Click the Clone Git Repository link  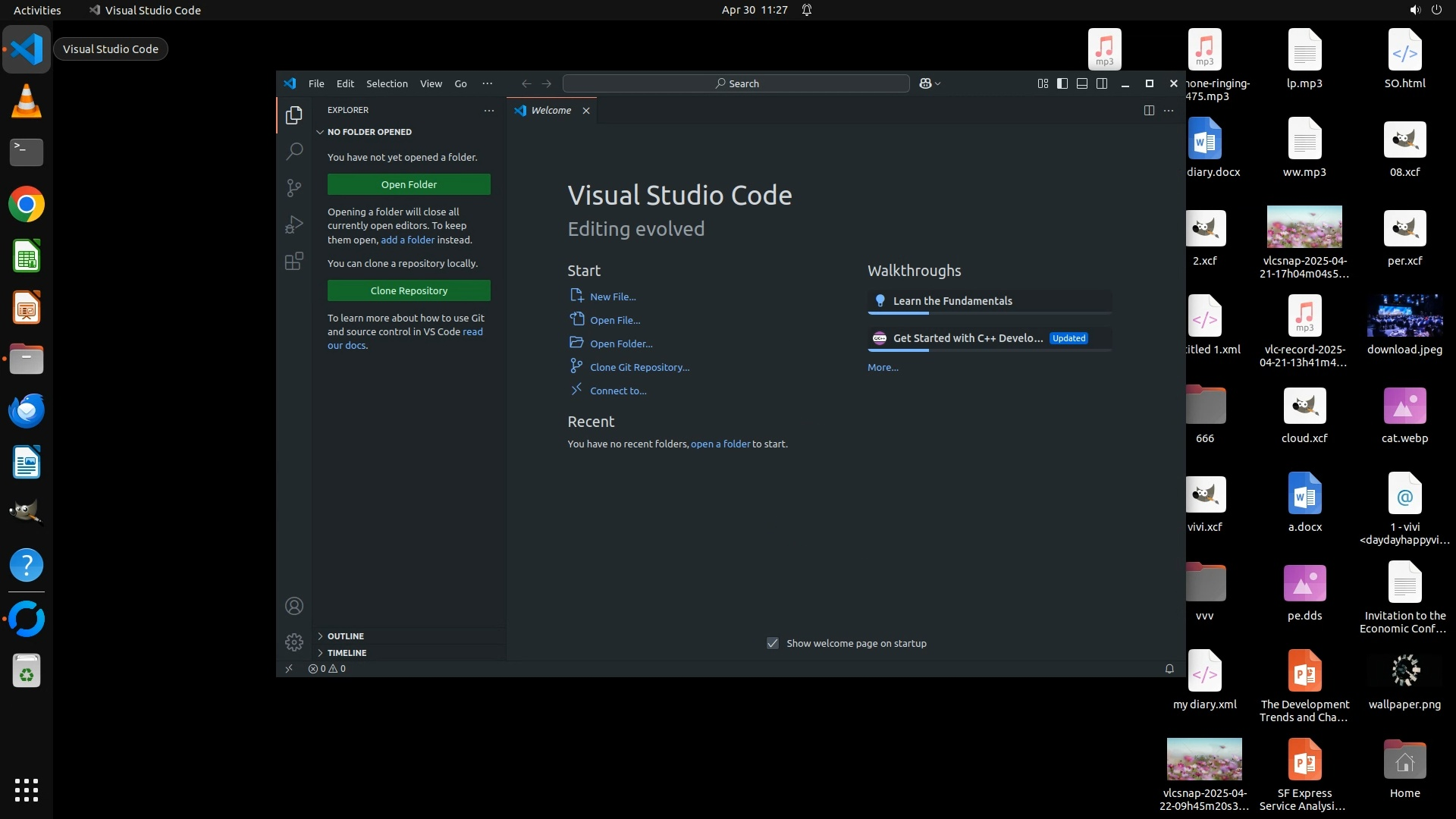coord(639,367)
